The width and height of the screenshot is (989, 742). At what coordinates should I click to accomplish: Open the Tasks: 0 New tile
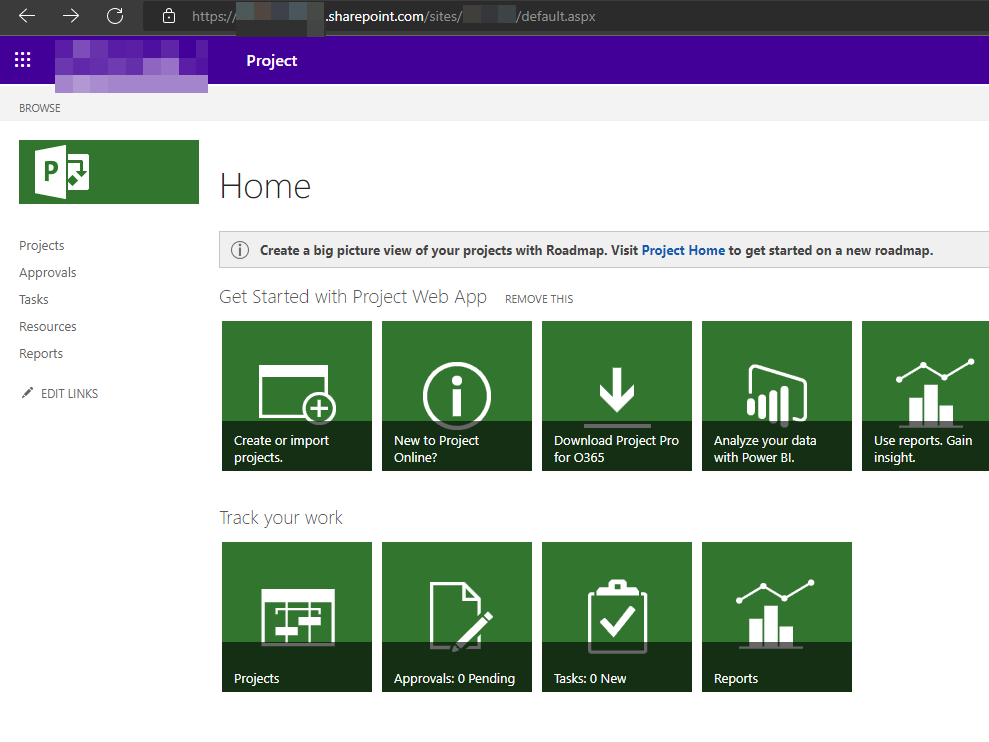pos(617,617)
